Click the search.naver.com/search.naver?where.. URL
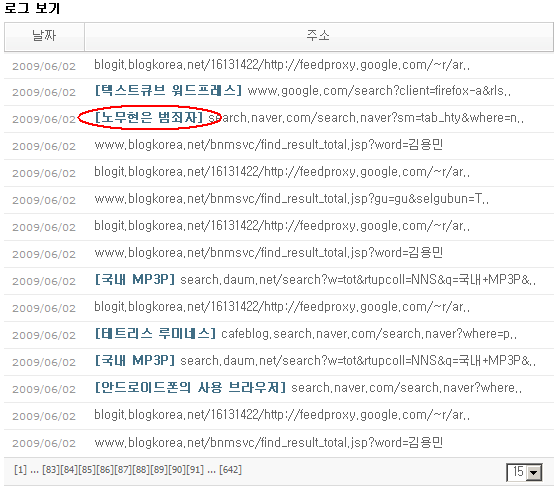The height and width of the screenshot is (488, 556). point(406,388)
